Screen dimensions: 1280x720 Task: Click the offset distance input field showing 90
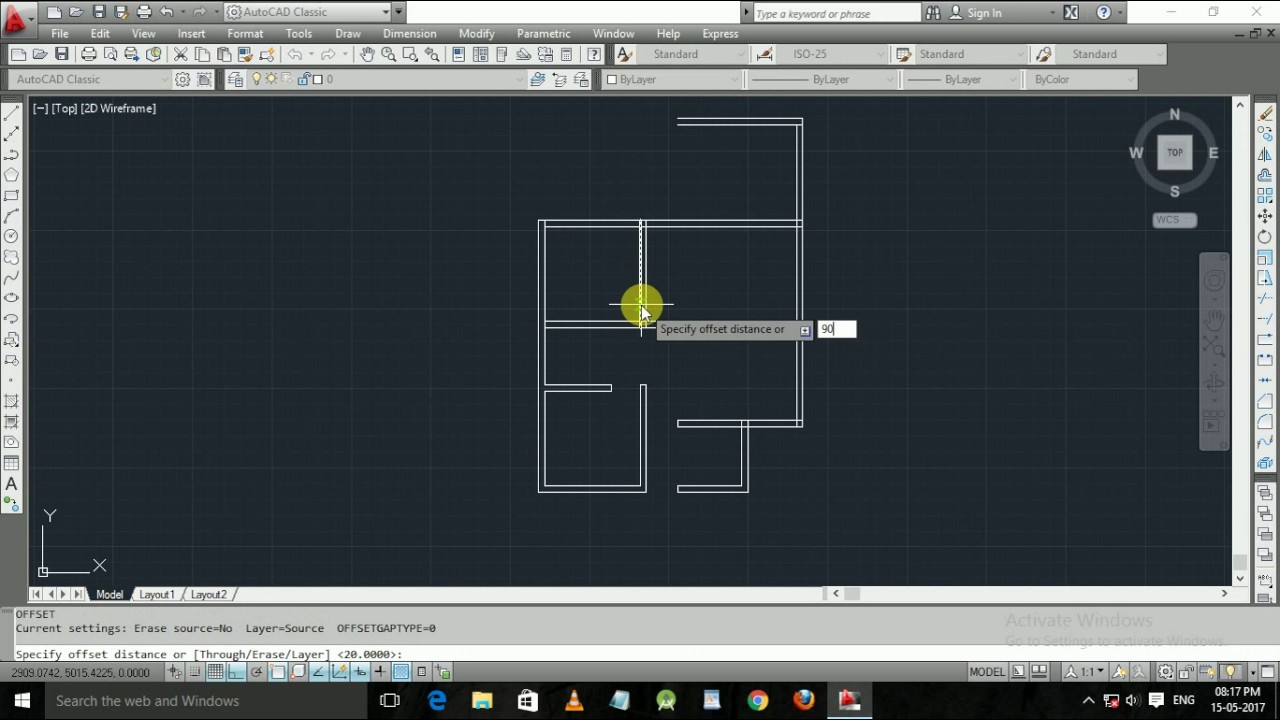pos(837,329)
